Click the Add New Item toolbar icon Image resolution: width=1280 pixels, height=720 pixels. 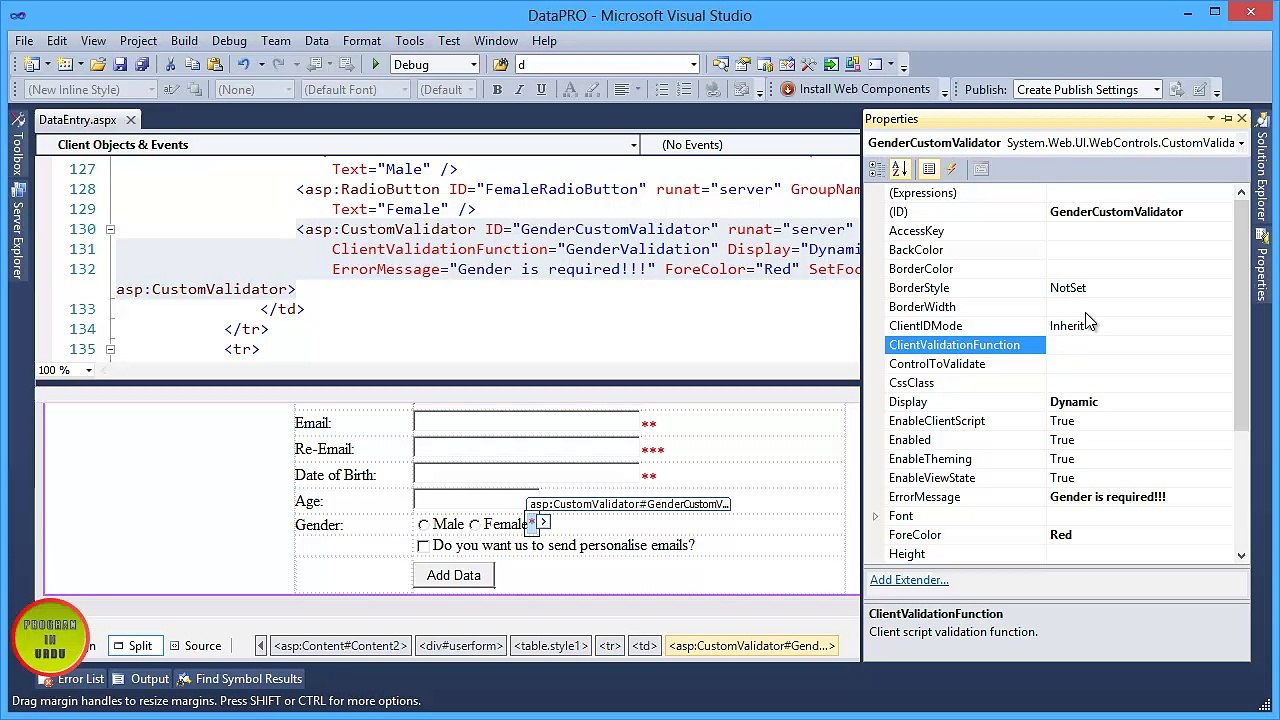[65, 65]
